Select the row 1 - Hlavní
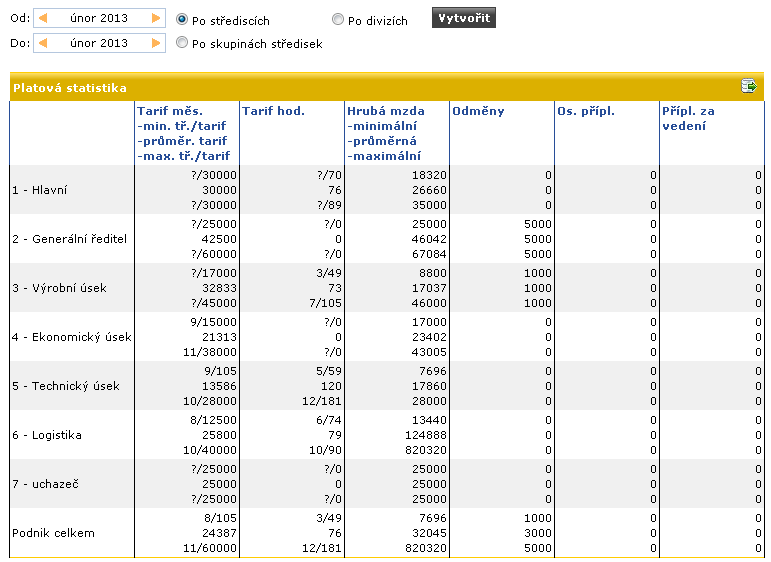This screenshot has width=771, height=562. (387, 190)
